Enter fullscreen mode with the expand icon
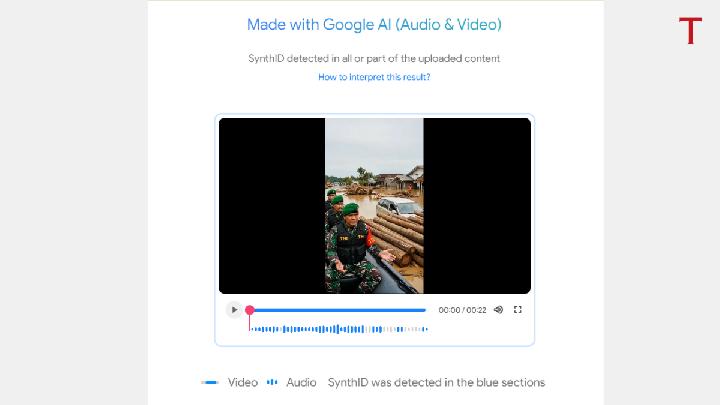This screenshot has height=405, width=720. click(x=517, y=310)
